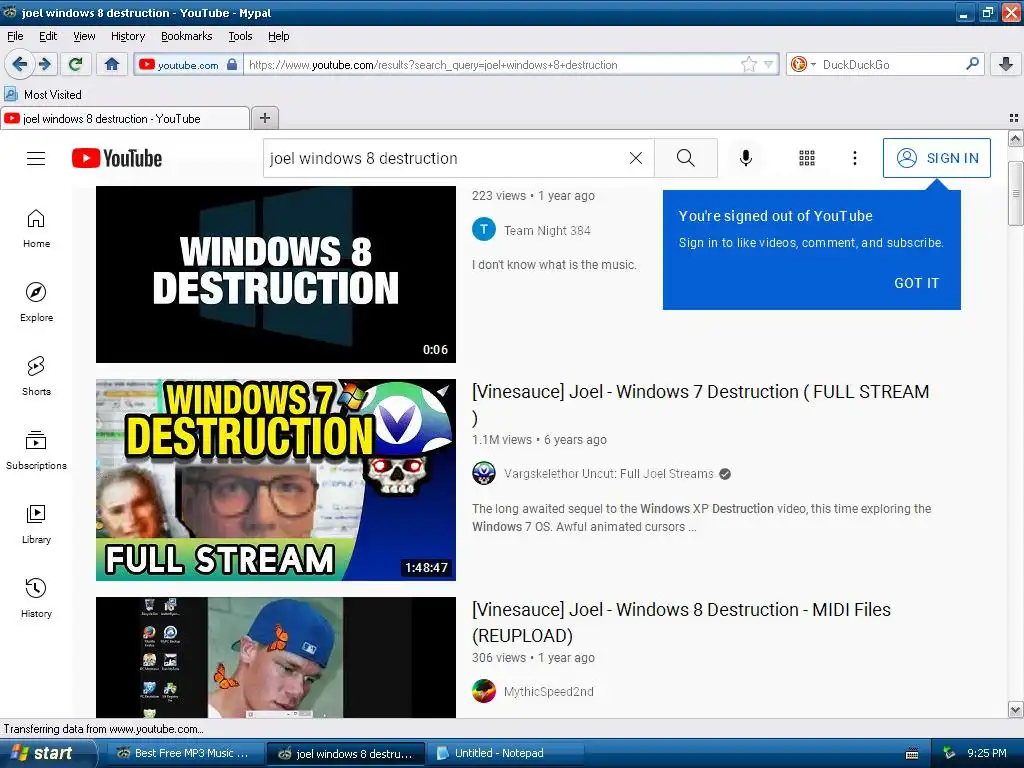Screen dimensions: 1024x768
Task: Expand the URL bar history dropdown arrow
Action: pos(769,64)
